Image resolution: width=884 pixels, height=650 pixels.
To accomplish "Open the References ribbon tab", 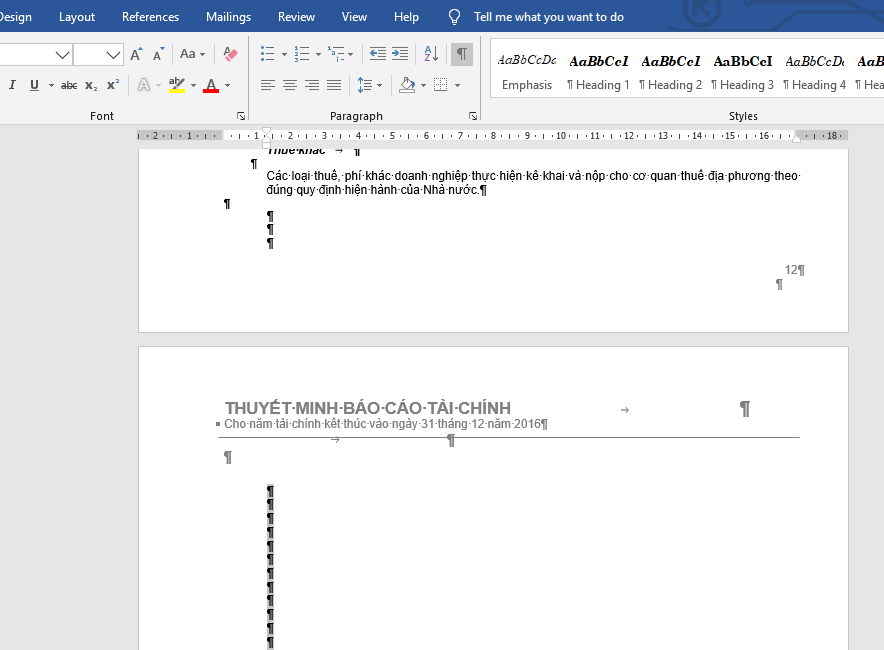I will (151, 17).
